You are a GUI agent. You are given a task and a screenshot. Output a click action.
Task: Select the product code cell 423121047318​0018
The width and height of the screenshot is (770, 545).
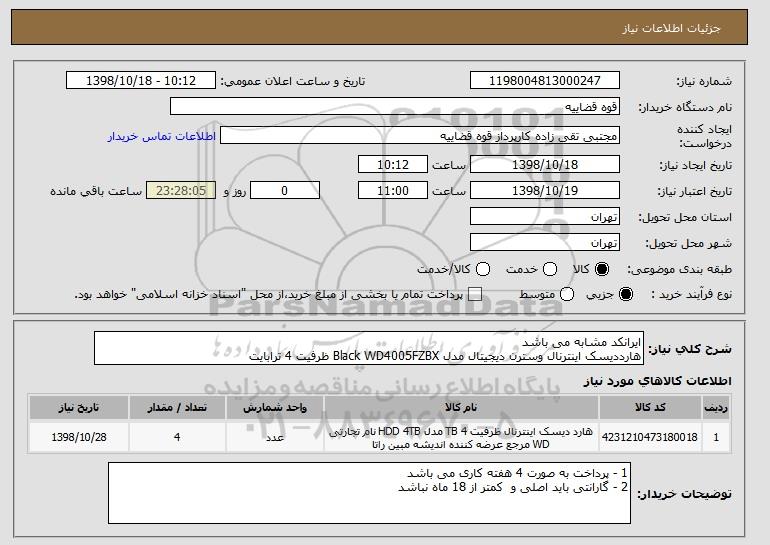650,437
